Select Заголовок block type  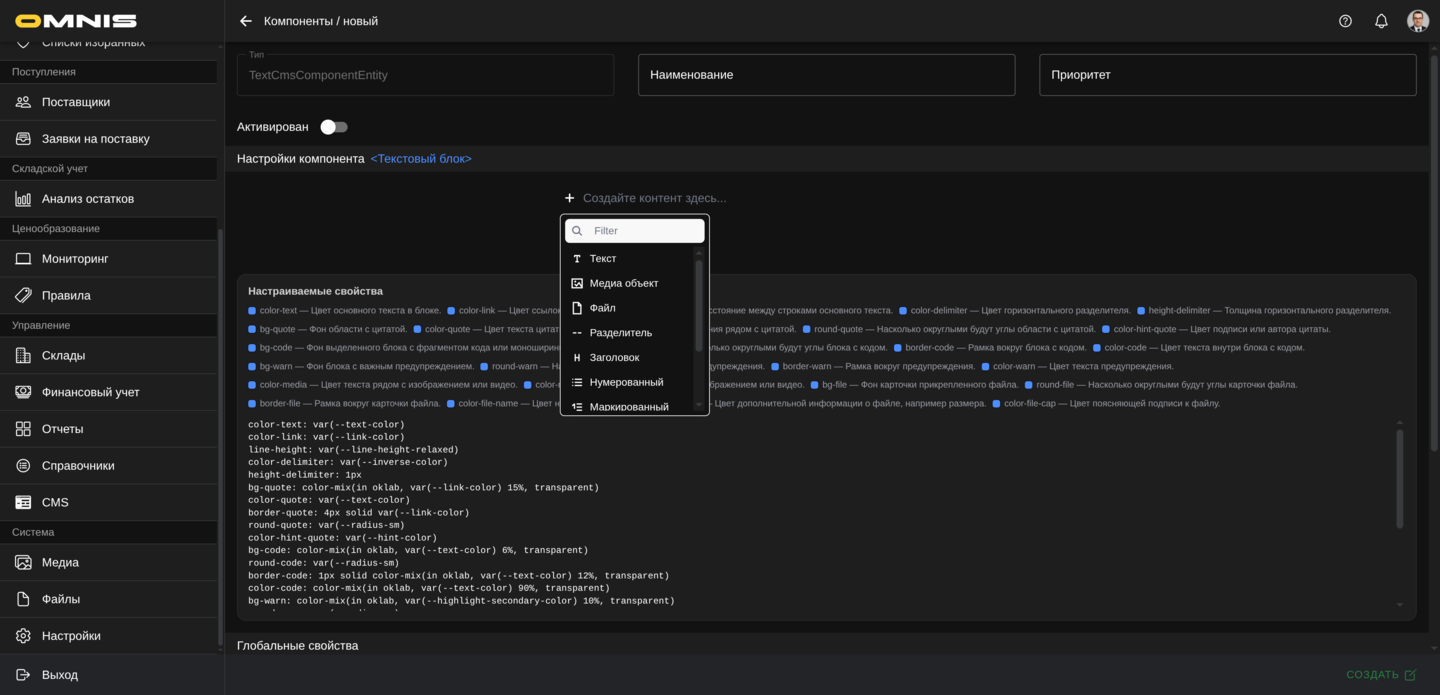coord(614,357)
